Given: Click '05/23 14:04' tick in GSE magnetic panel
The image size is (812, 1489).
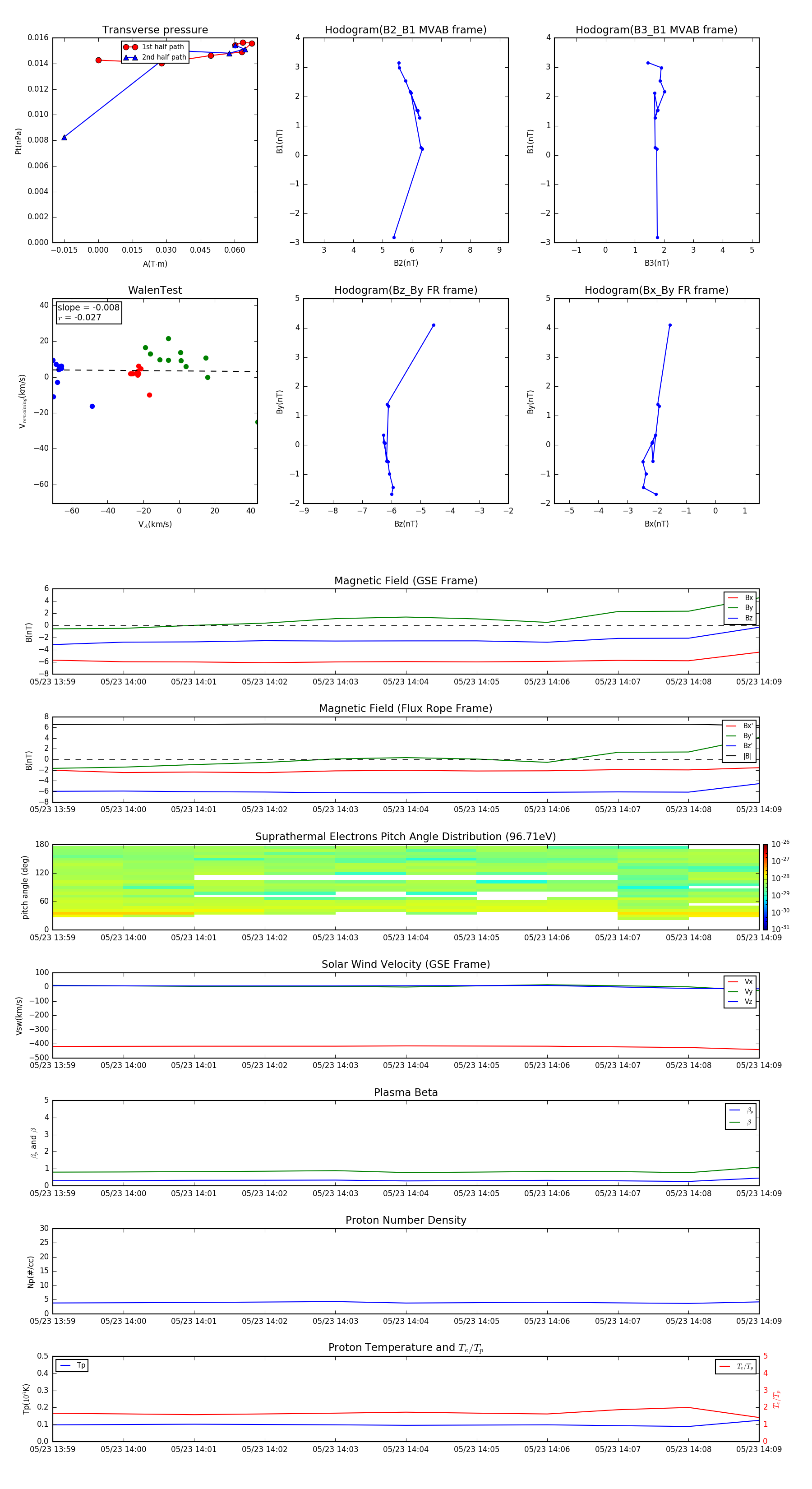Looking at the screenshot, I should tap(406, 682).
